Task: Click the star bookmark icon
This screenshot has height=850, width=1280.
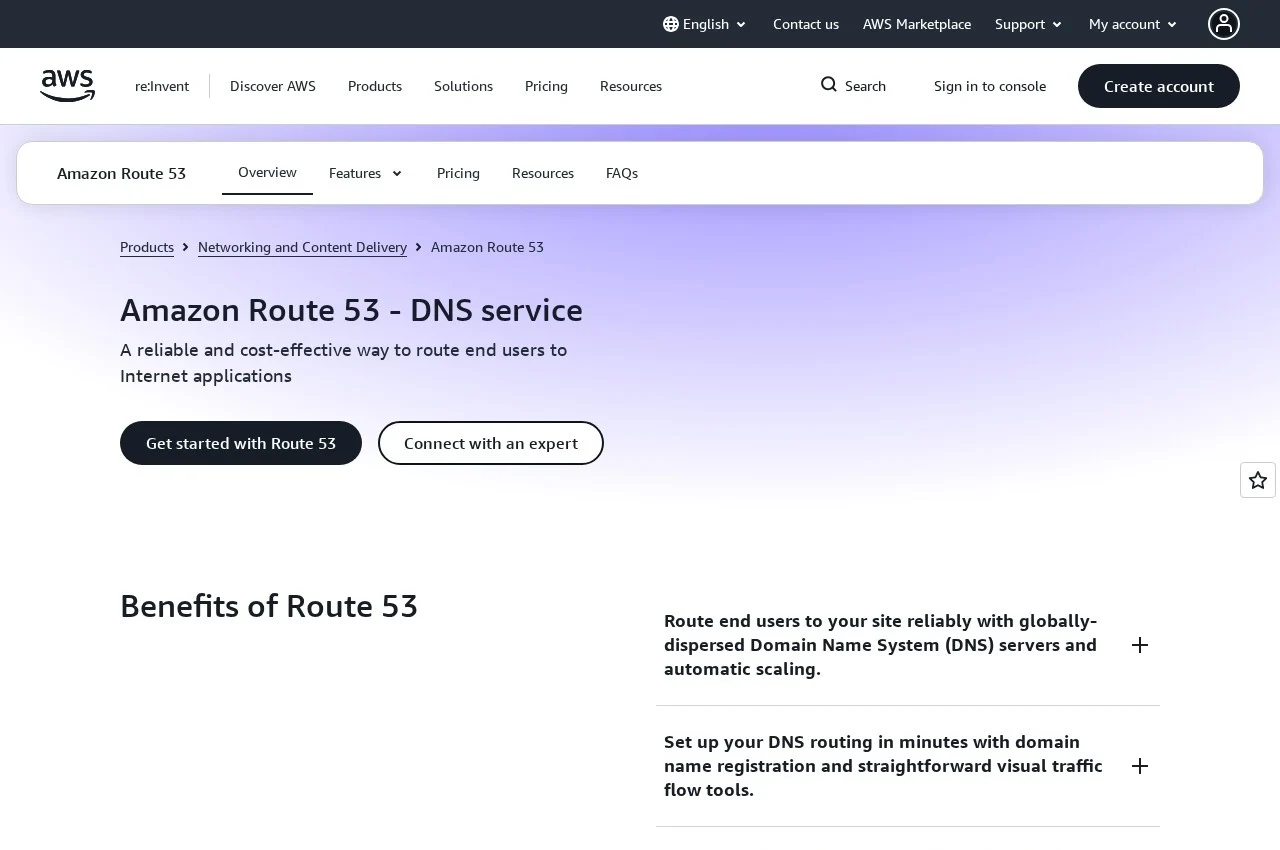Action: coord(1258,480)
